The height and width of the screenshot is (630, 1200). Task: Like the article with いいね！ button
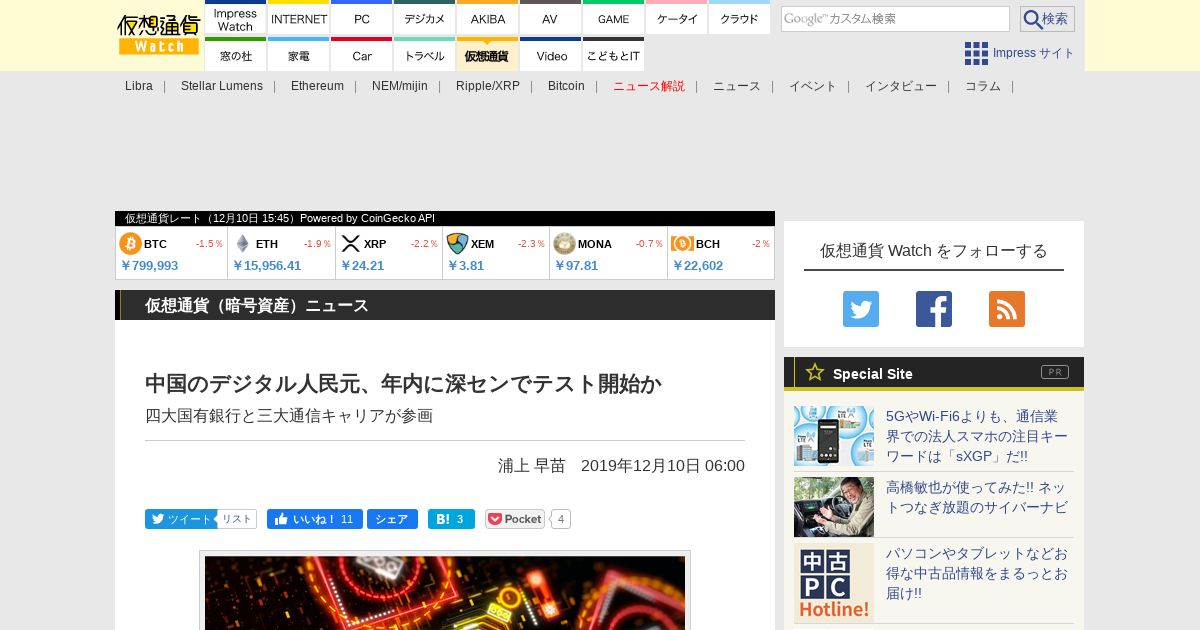[x=314, y=519]
